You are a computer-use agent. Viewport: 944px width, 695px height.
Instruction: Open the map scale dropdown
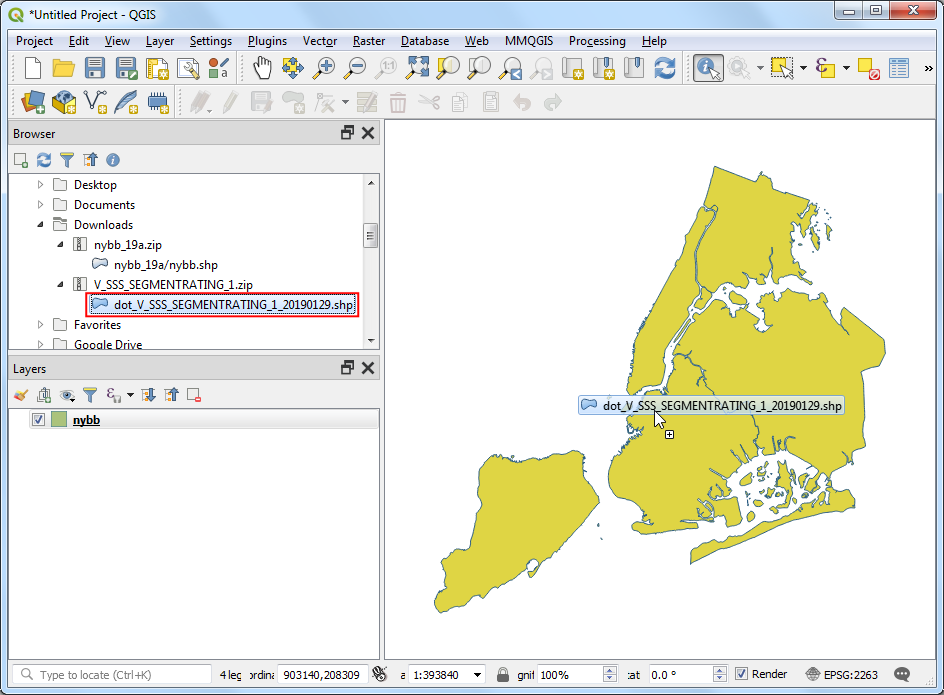point(476,674)
